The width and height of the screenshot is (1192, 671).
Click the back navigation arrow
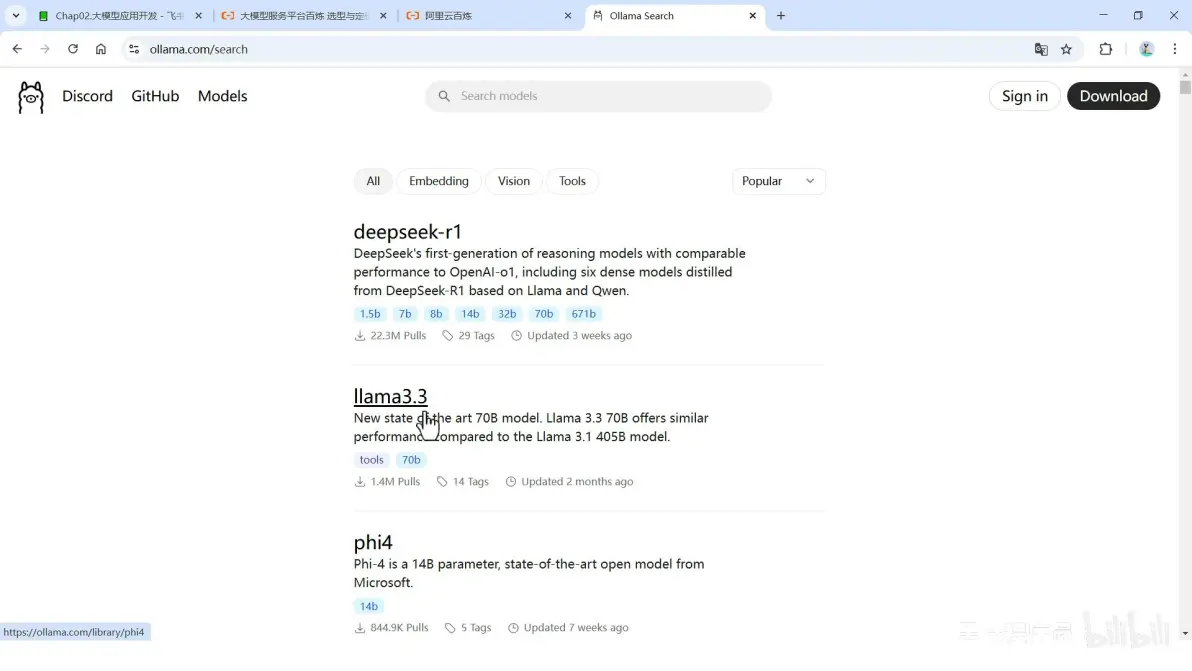(x=17, y=49)
